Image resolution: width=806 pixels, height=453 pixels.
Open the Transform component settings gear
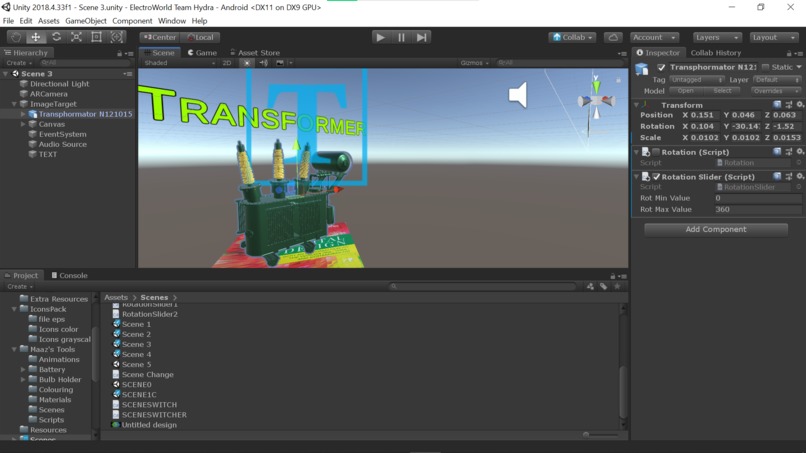pyautogui.click(x=800, y=105)
